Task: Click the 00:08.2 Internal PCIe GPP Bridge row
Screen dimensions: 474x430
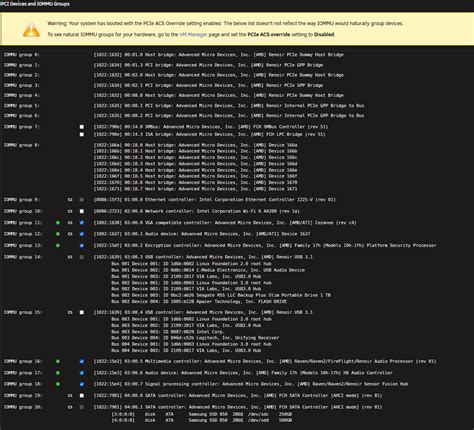Action: [x=229, y=116]
